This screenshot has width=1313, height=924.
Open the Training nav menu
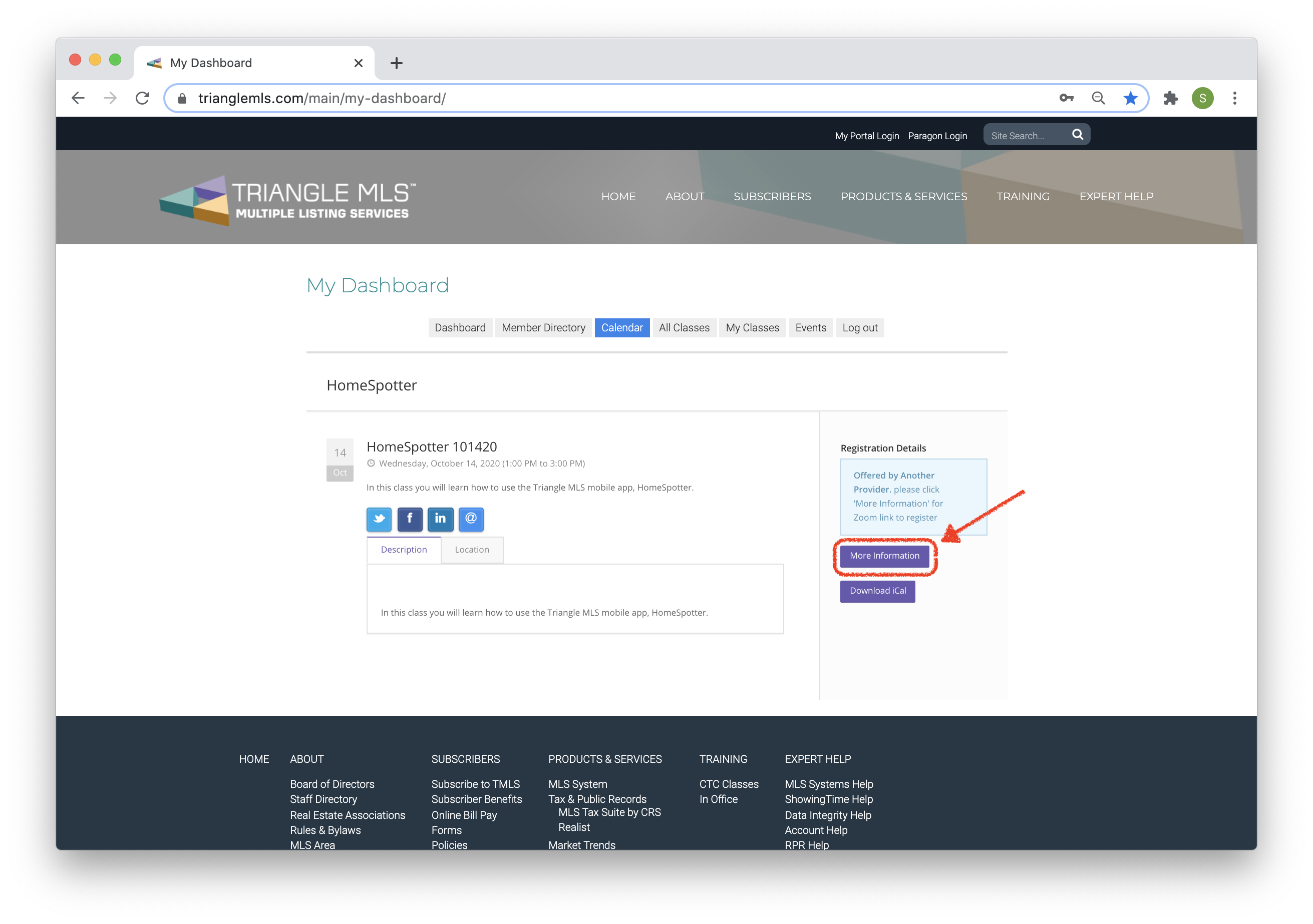click(x=1023, y=197)
